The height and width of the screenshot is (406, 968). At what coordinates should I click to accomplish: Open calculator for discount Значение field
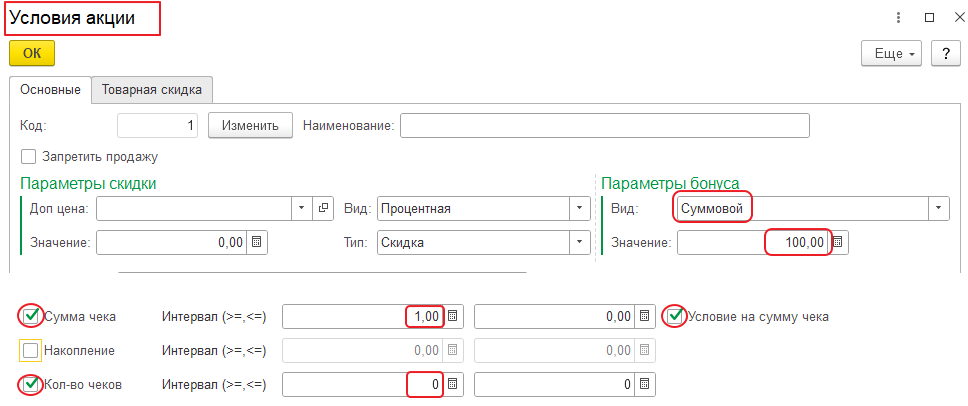tap(257, 242)
